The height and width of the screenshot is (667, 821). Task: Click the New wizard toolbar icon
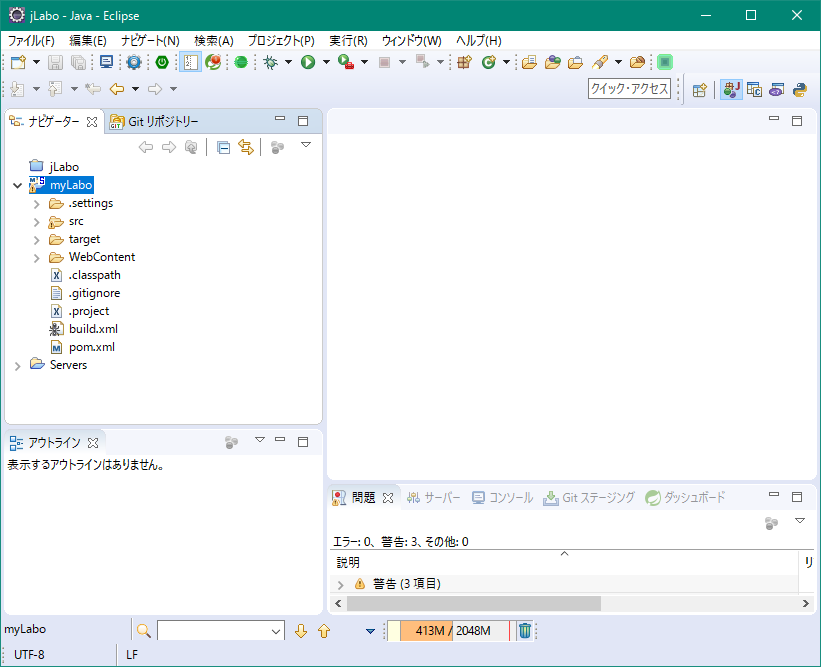(18, 62)
